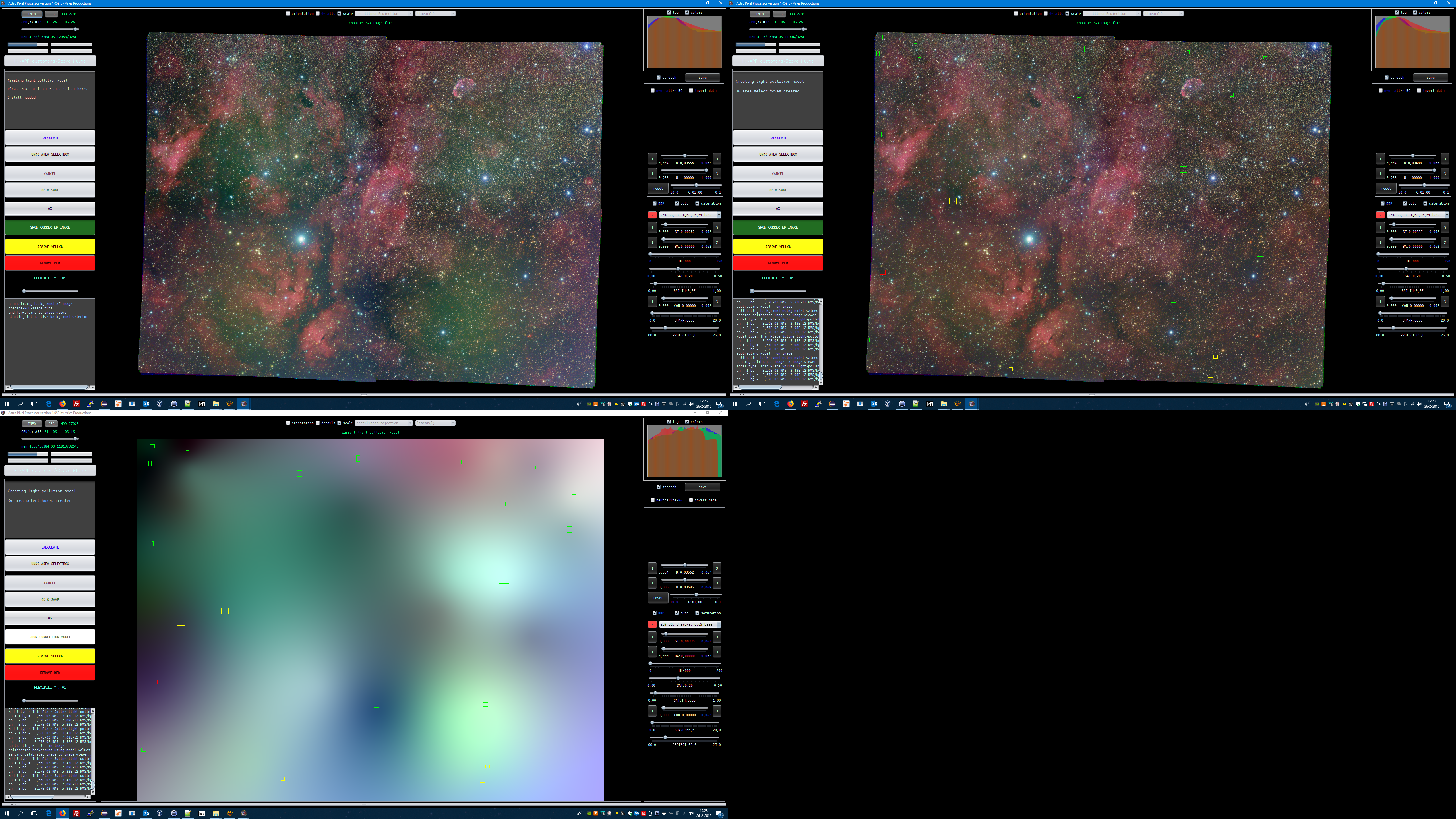Open Firefox on the taskbar showing 19:26

62,404
